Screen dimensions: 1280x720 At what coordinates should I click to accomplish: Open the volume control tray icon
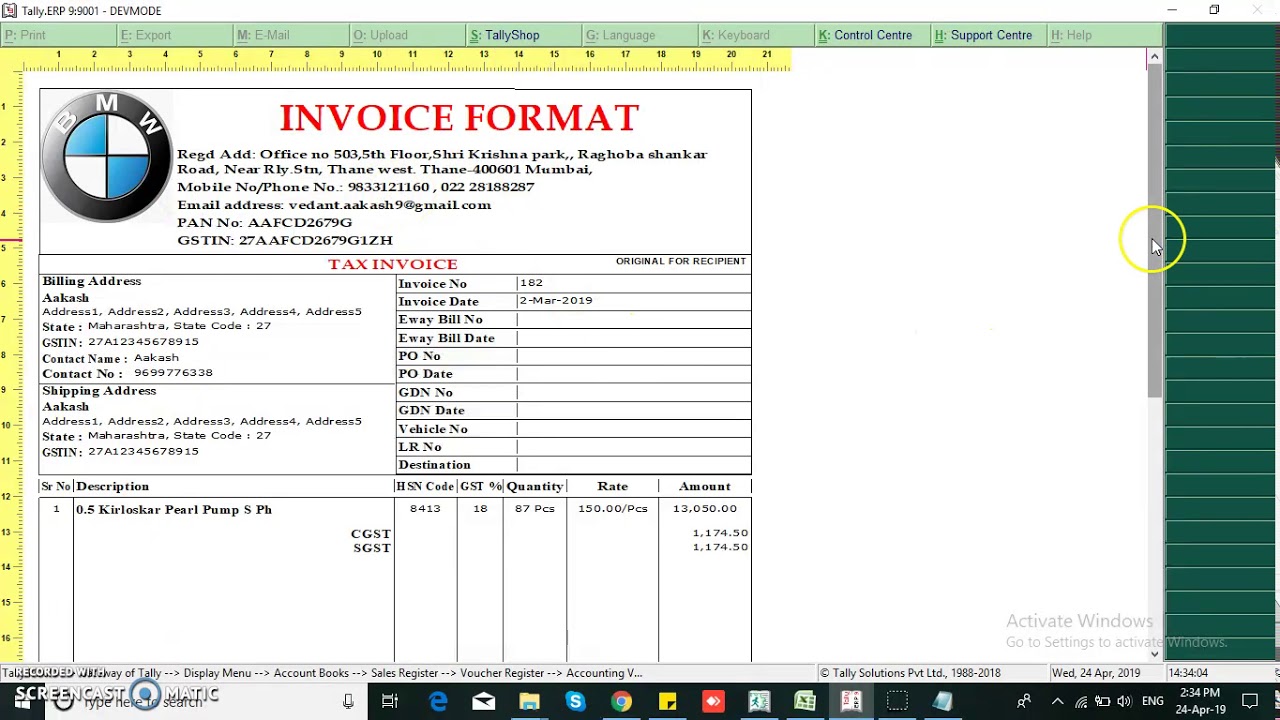click(x=1124, y=701)
